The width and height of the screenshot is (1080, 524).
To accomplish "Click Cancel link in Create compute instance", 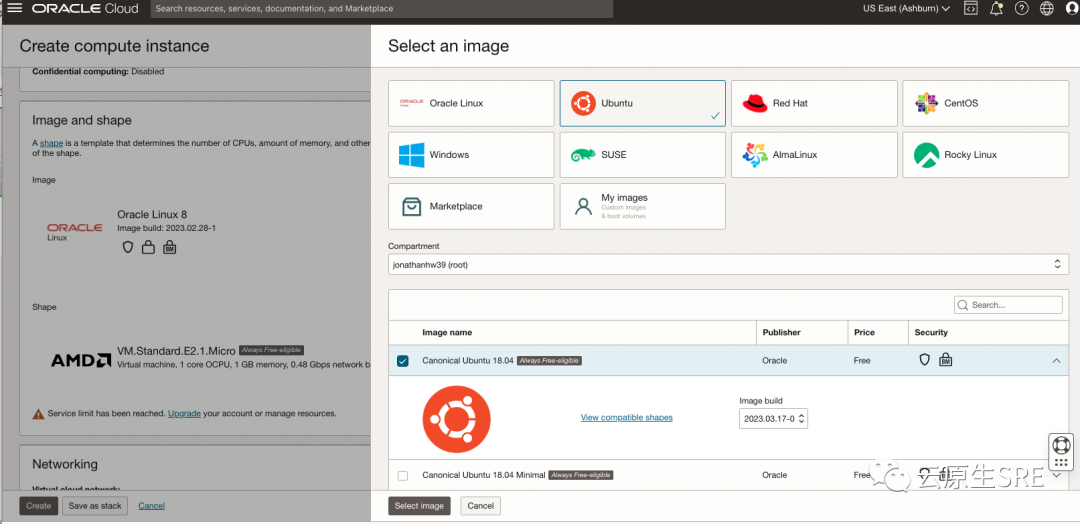I will pos(152,505).
